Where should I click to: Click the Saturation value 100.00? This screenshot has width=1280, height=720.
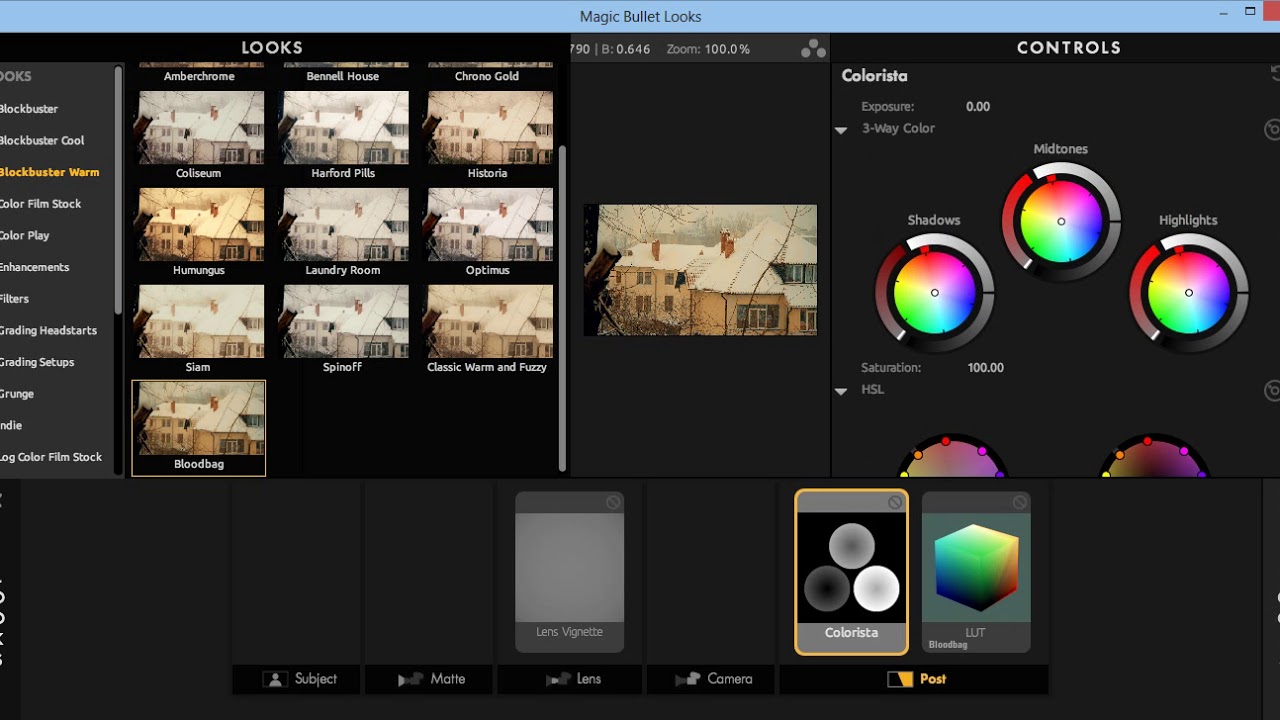pyautogui.click(x=985, y=368)
